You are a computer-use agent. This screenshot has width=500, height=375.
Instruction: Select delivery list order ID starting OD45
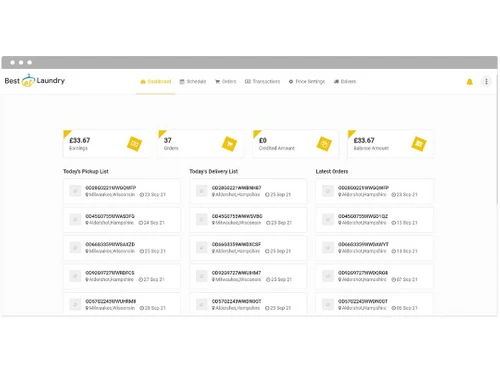pyautogui.click(x=237, y=216)
